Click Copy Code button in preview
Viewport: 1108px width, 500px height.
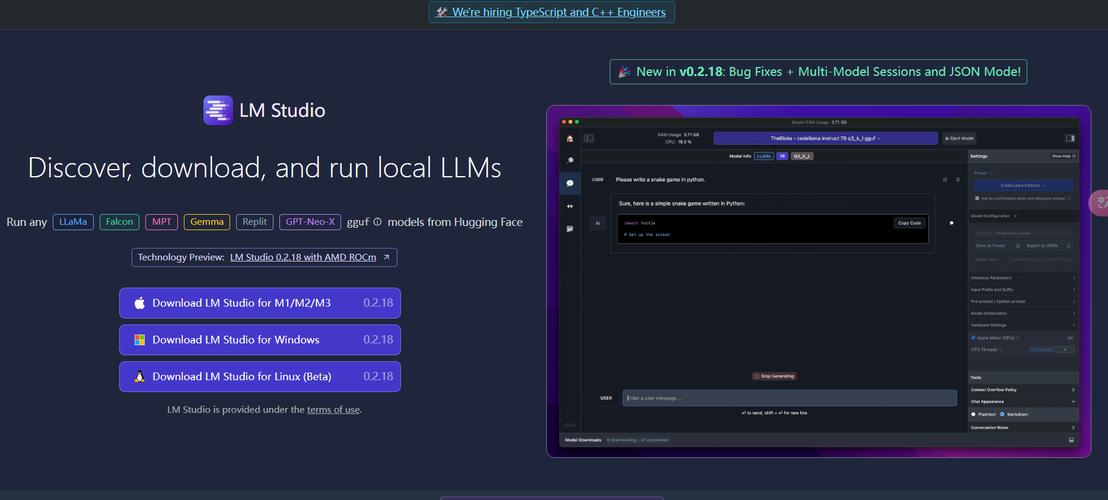pos(909,223)
